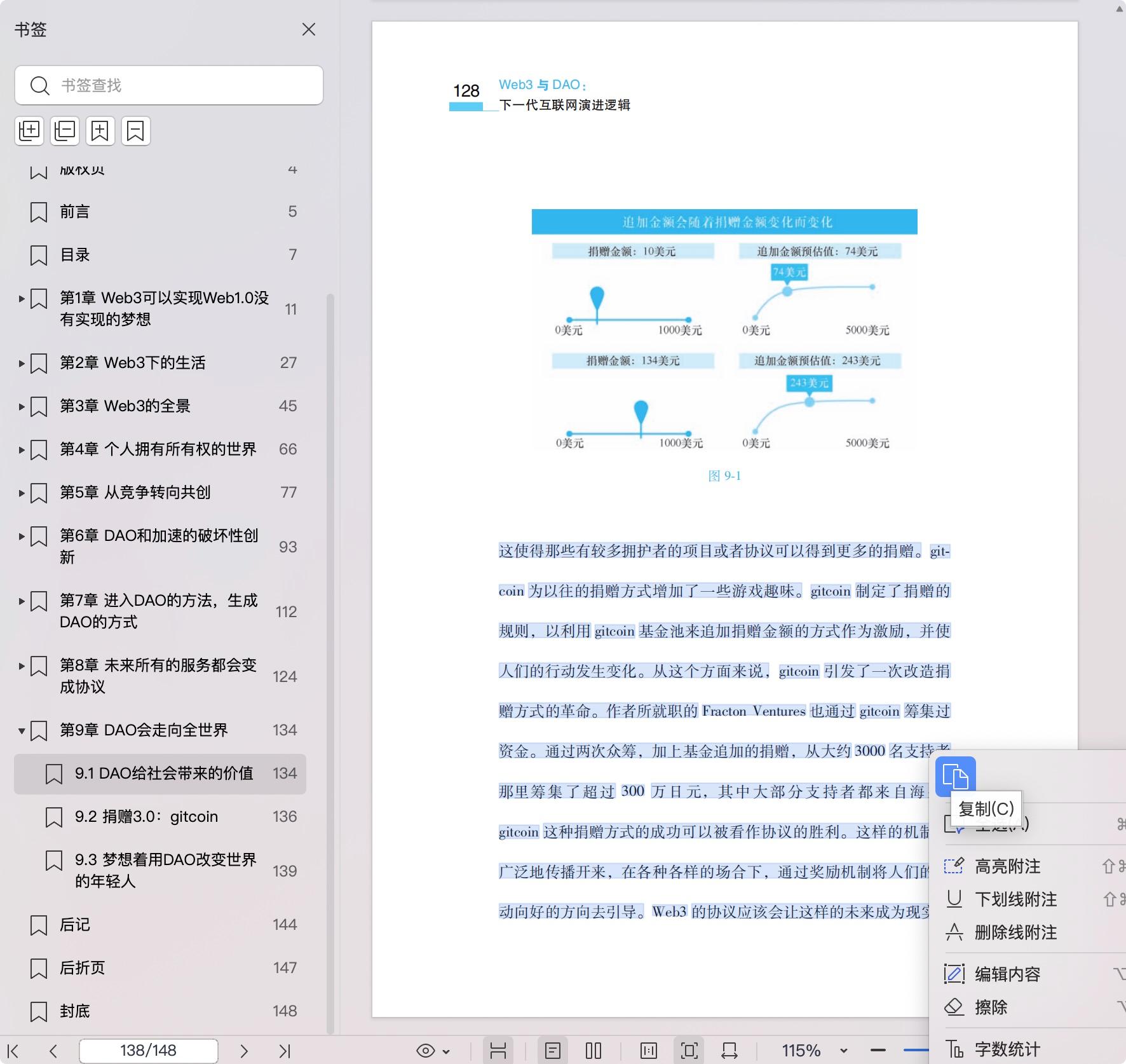Open the 115% zoom level dropdown

coord(843,1051)
